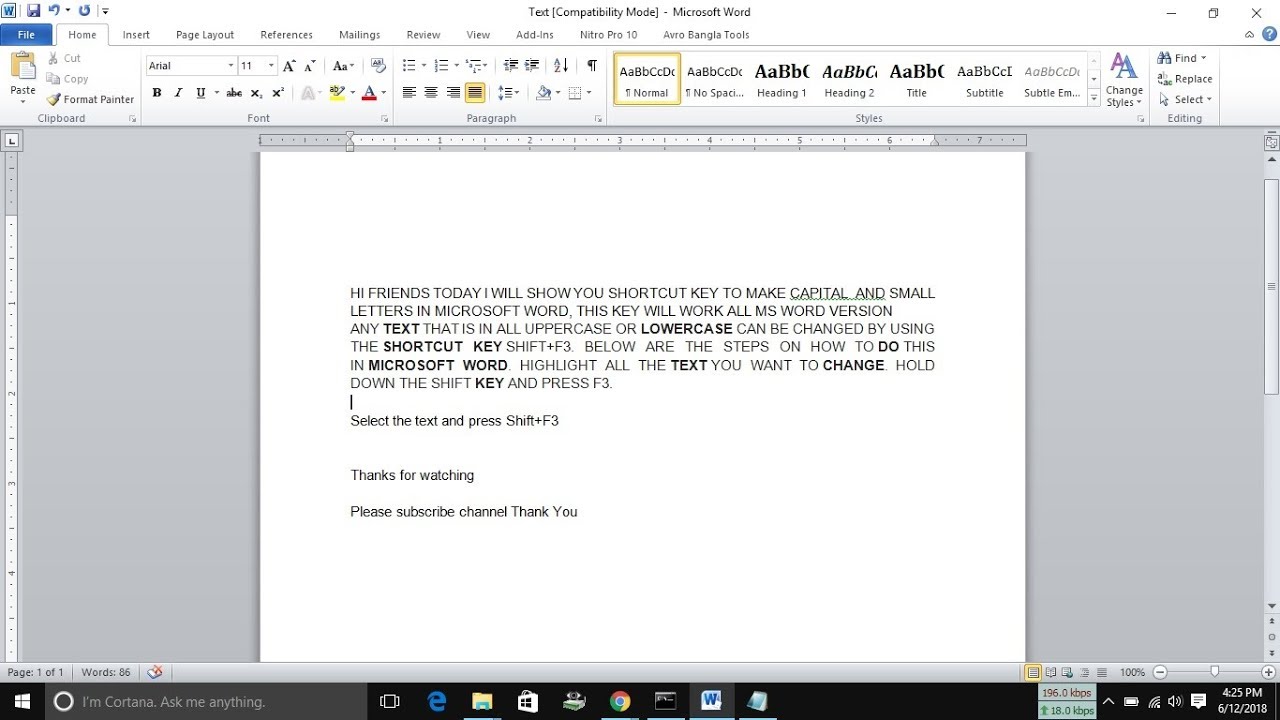This screenshot has width=1280, height=720.
Task: Open the File tab
Action: tap(26, 35)
